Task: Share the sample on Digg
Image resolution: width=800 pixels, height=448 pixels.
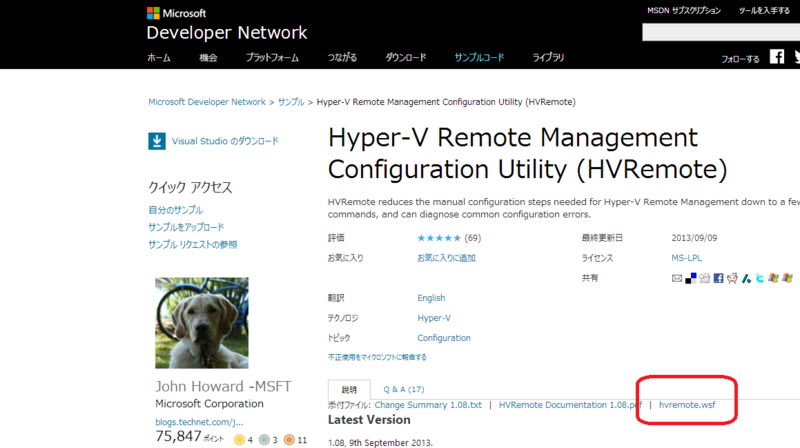Action: pos(705,278)
